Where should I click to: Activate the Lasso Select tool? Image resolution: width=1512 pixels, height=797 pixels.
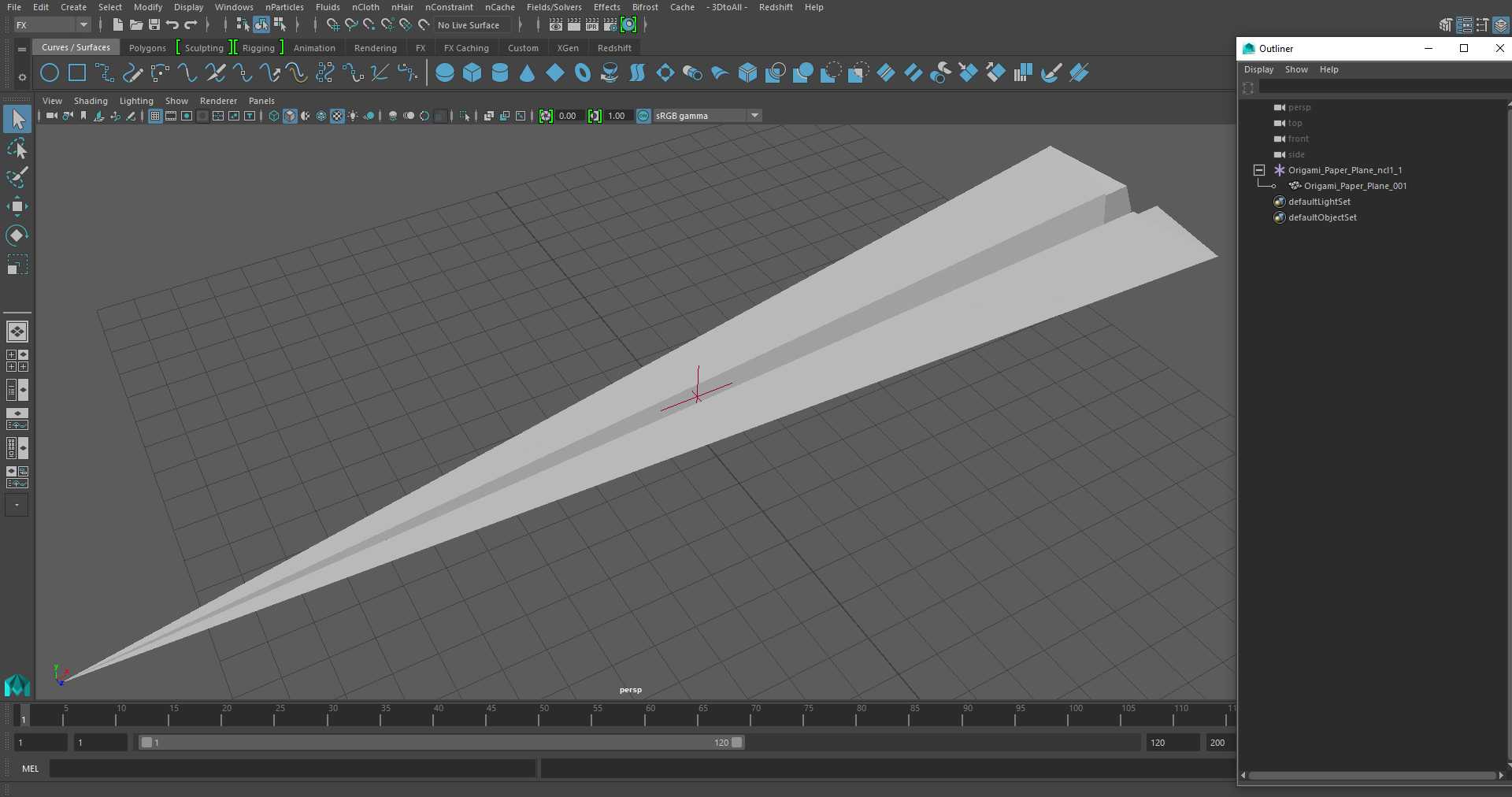tap(17, 149)
